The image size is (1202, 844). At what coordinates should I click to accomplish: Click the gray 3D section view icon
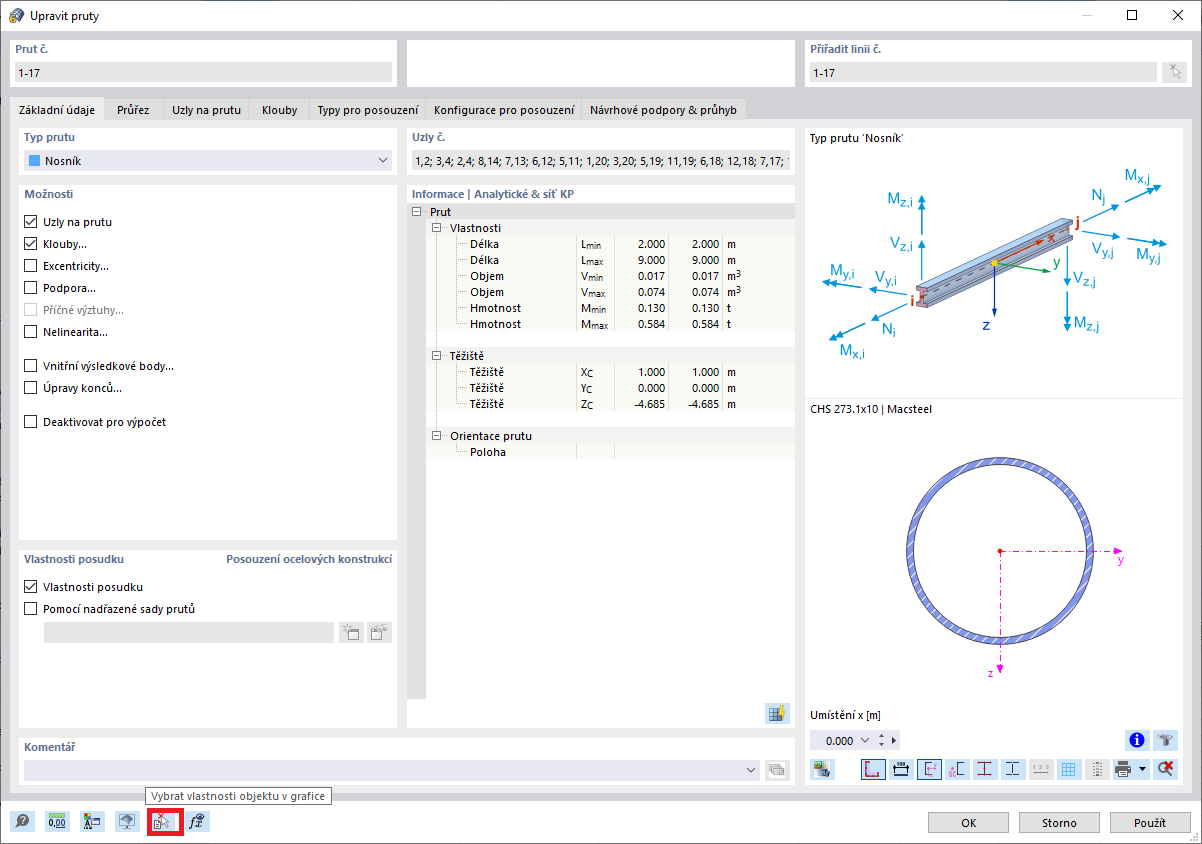point(1166,740)
